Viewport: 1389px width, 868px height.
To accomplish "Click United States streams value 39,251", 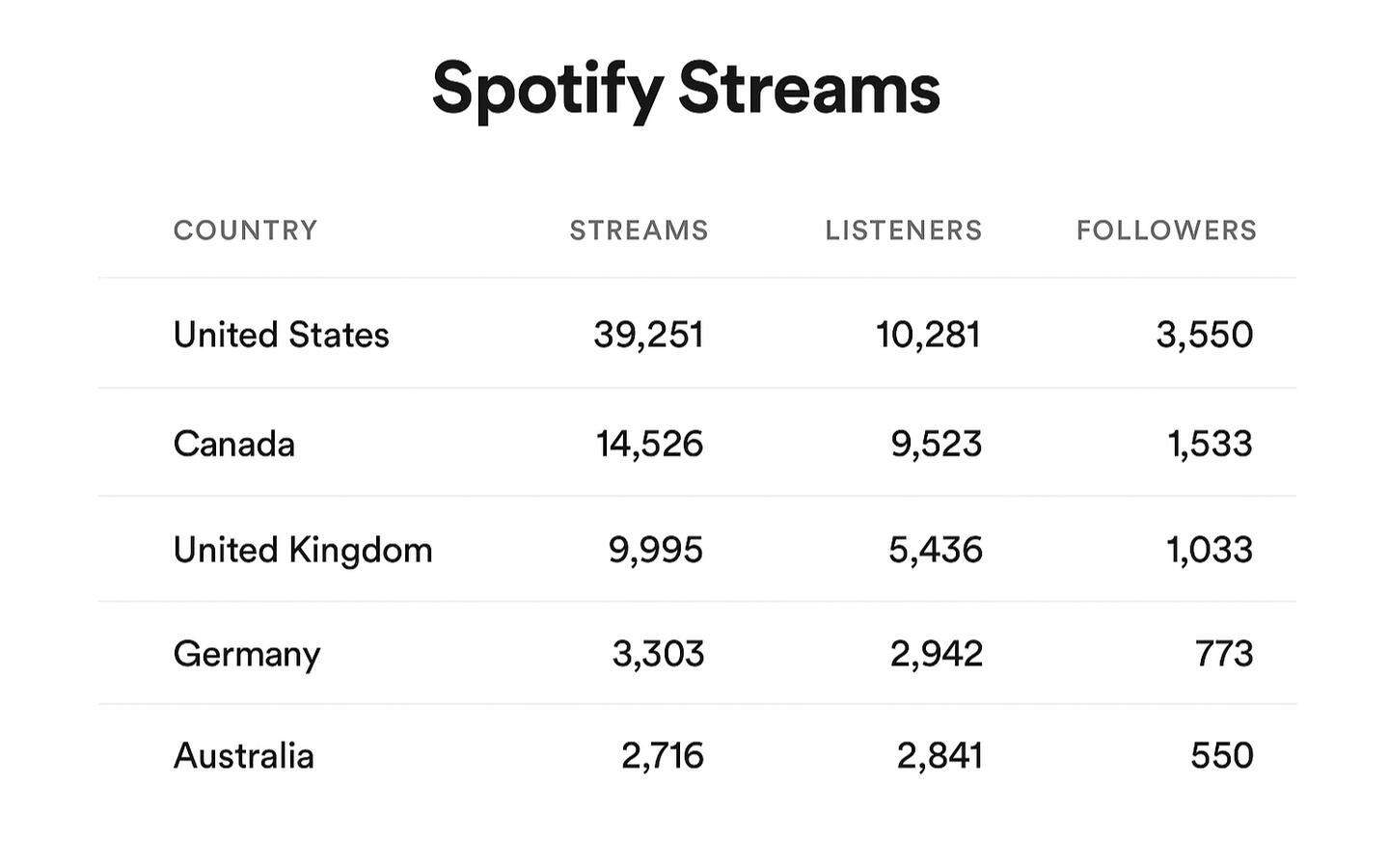I will (648, 335).
